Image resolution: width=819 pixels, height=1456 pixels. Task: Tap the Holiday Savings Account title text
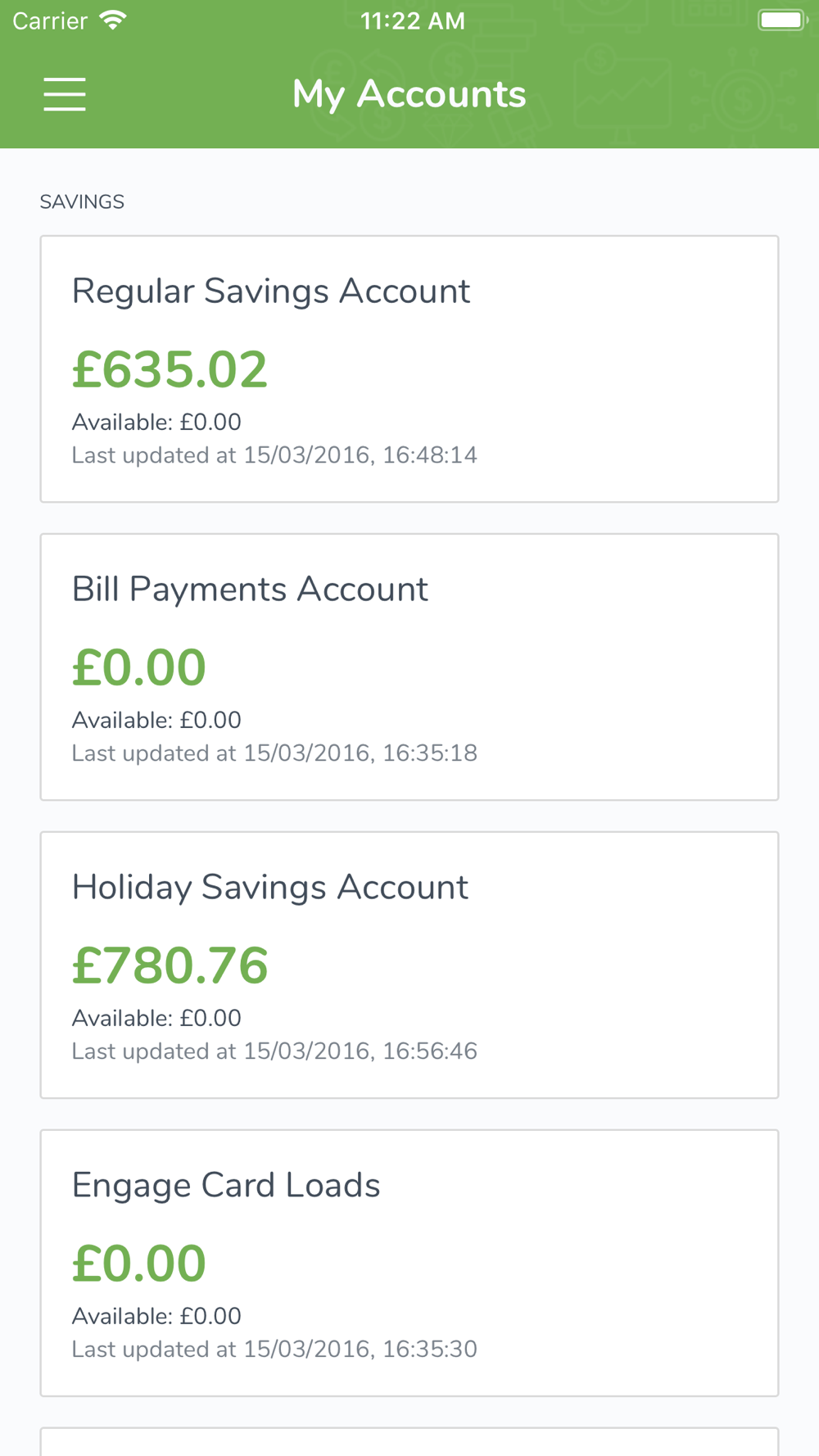click(270, 888)
